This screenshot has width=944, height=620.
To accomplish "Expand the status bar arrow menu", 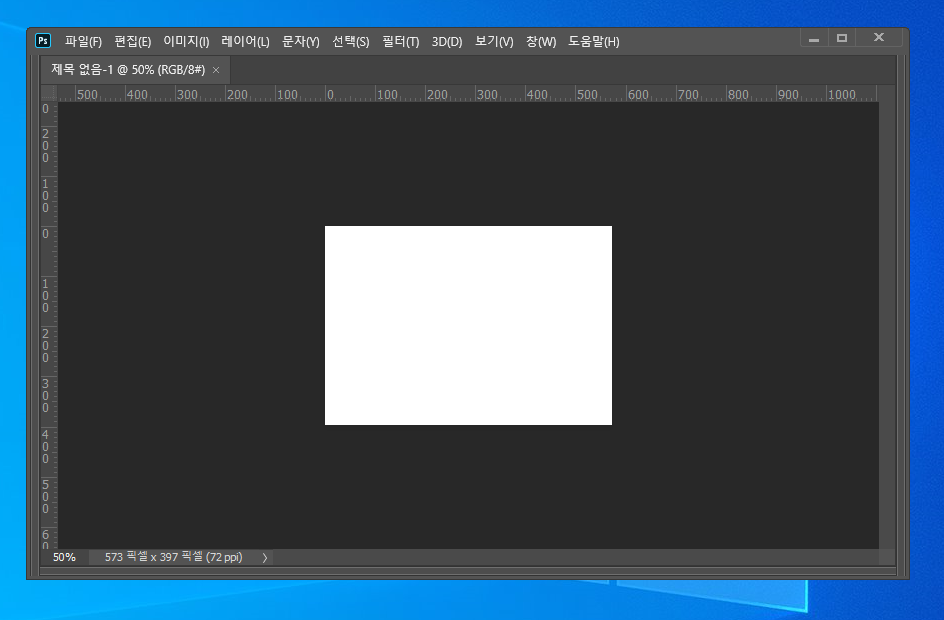I will pyautogui.click(x=265, y=557).
